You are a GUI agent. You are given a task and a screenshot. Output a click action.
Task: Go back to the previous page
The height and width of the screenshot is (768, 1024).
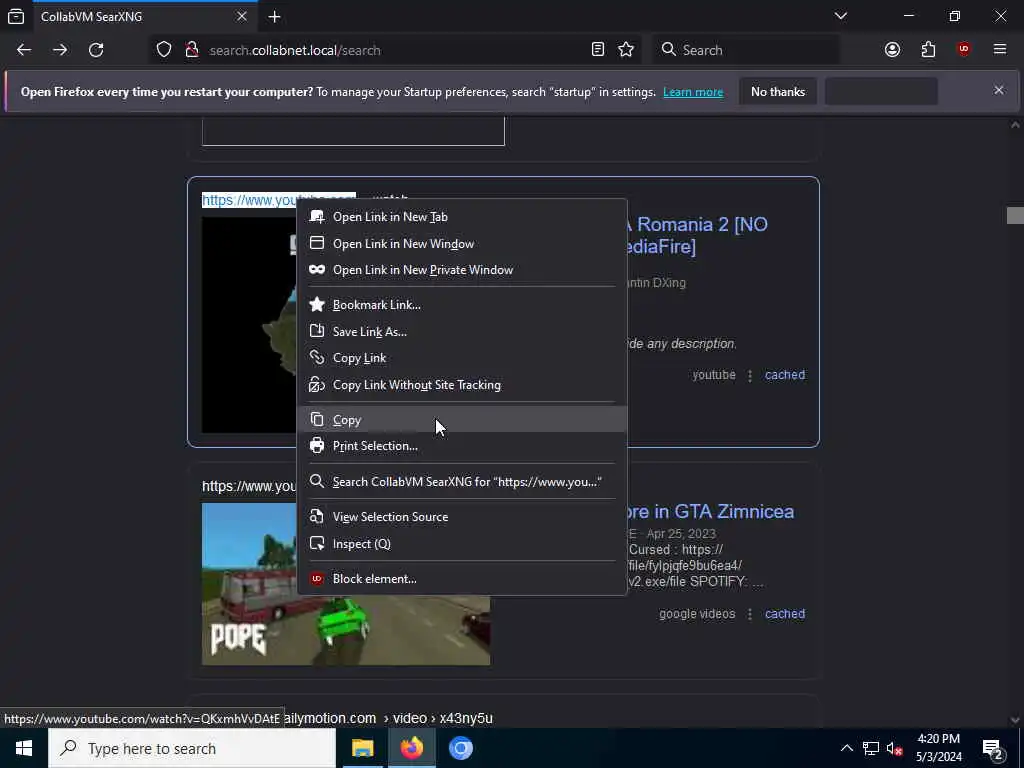24,50
